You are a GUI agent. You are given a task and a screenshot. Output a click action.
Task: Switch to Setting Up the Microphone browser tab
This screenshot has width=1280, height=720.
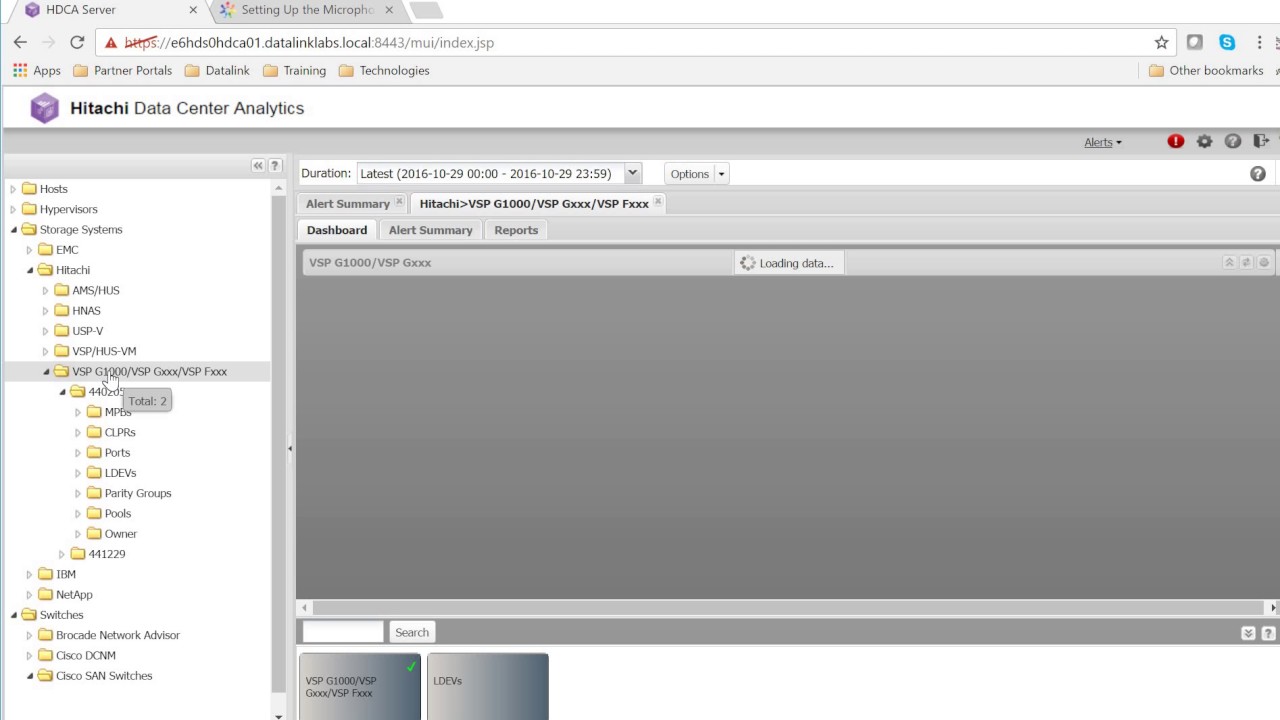[x=307, y=10]
